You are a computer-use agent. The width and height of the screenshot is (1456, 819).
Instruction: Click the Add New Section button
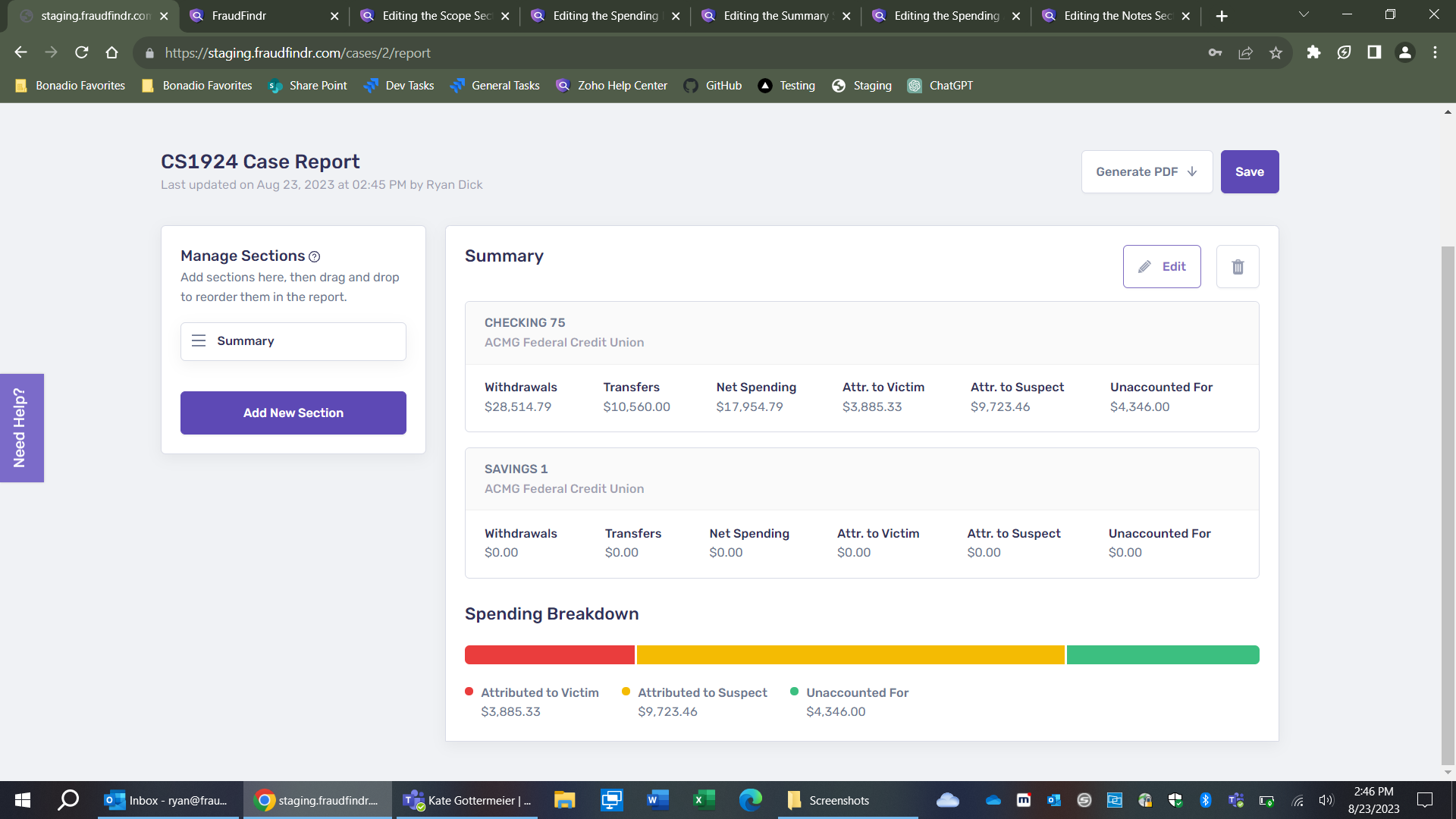coord(293,413)
